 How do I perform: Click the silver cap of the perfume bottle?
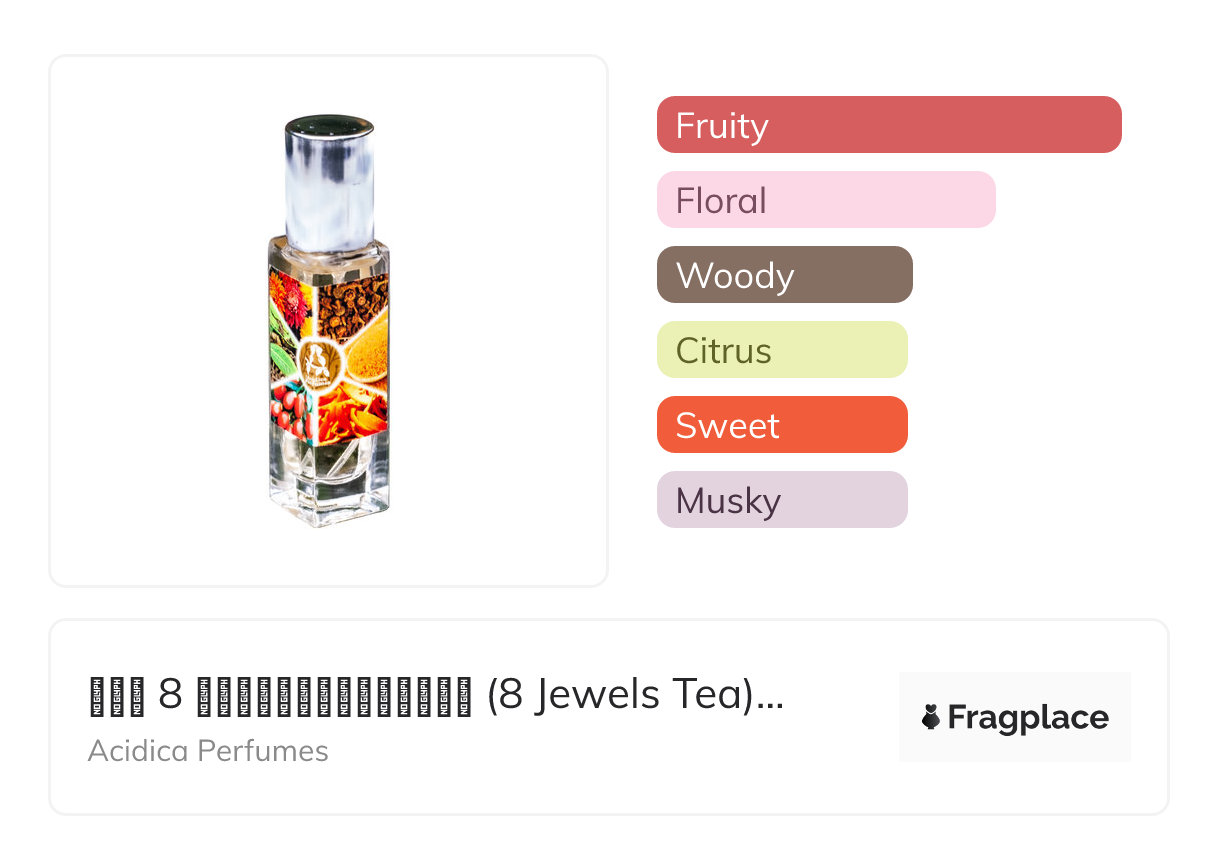click(x=329, y=180)
